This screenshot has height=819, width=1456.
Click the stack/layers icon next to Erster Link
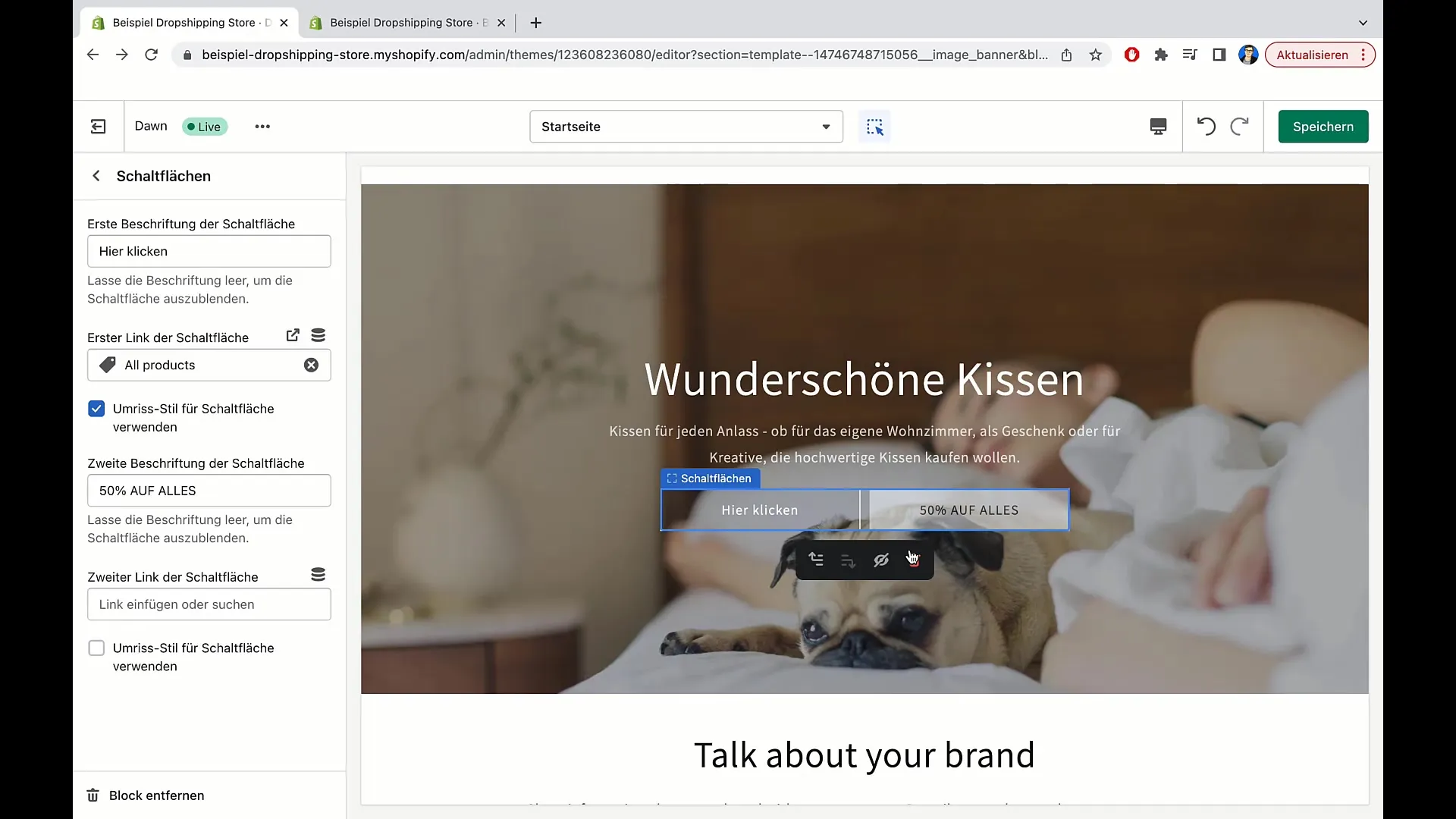[318, 335]
